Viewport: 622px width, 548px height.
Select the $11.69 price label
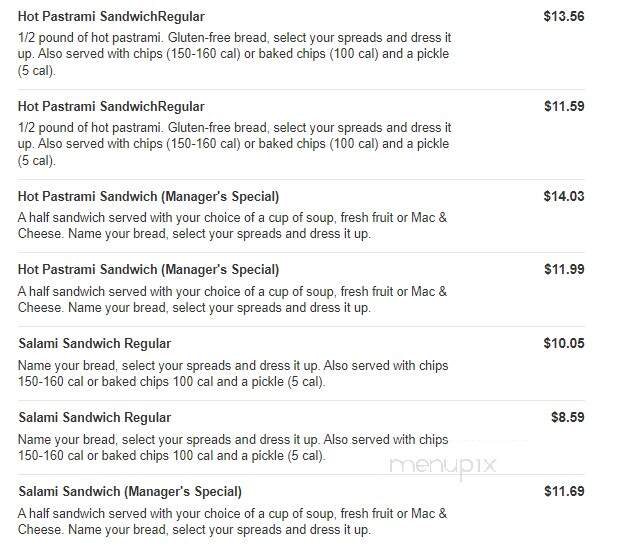[x=564, y=491]
